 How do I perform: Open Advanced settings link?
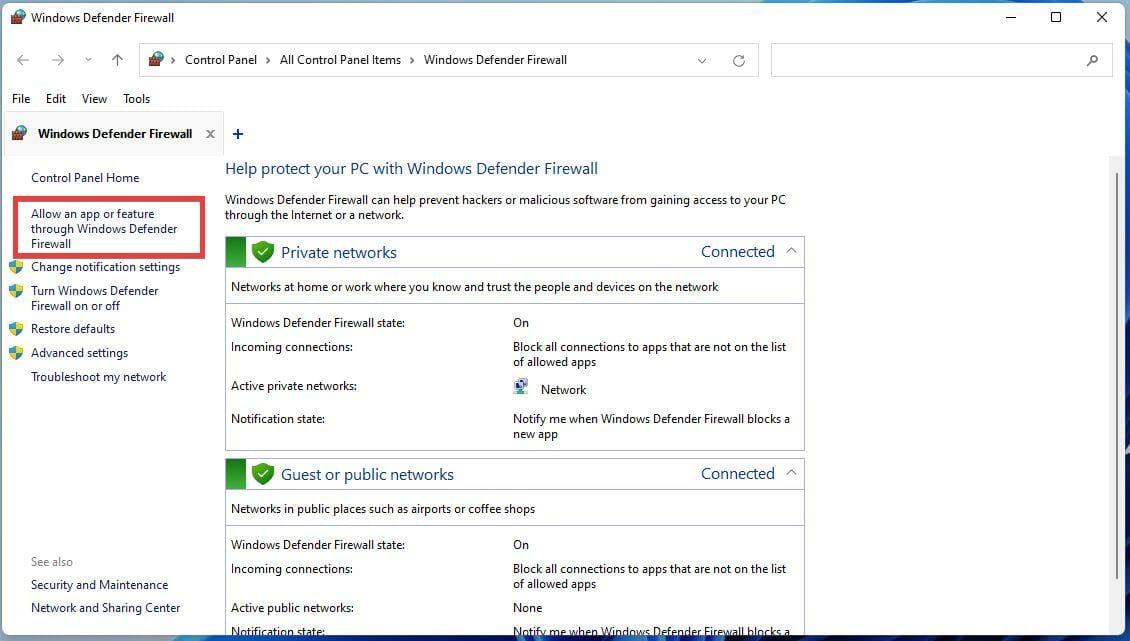79,353
